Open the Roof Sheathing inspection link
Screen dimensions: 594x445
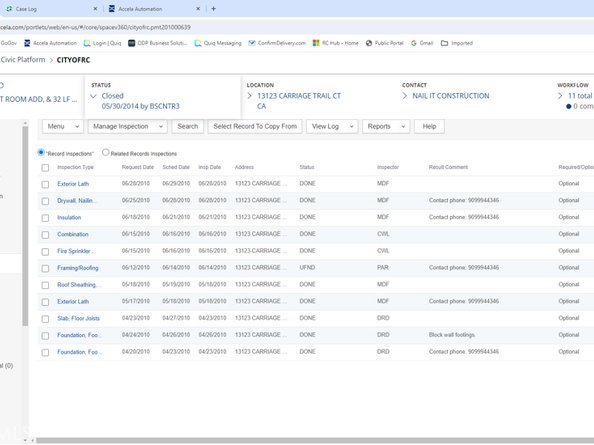pos(79,285)
